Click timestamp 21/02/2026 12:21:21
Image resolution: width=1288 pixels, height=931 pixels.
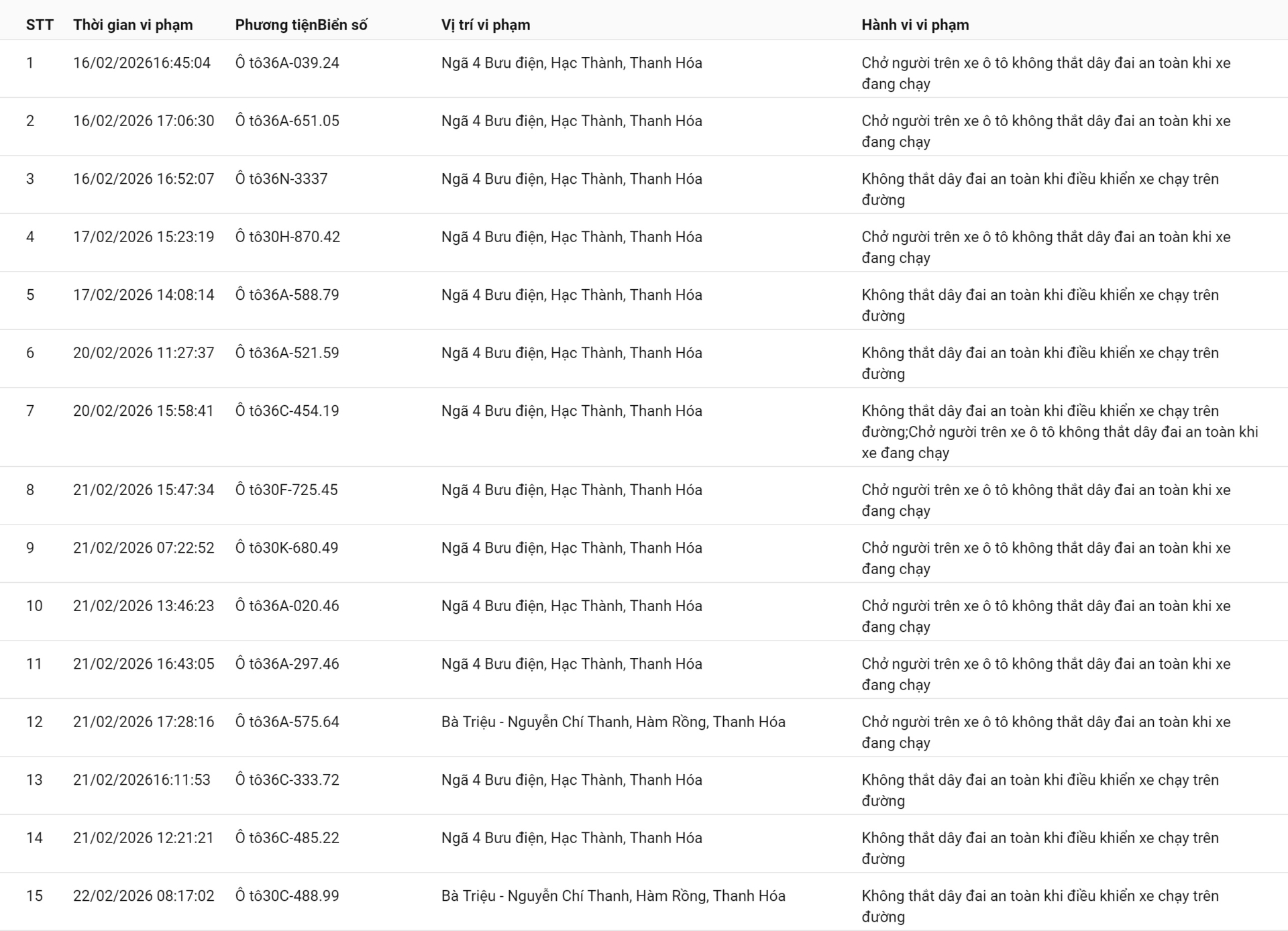[144, 838]
